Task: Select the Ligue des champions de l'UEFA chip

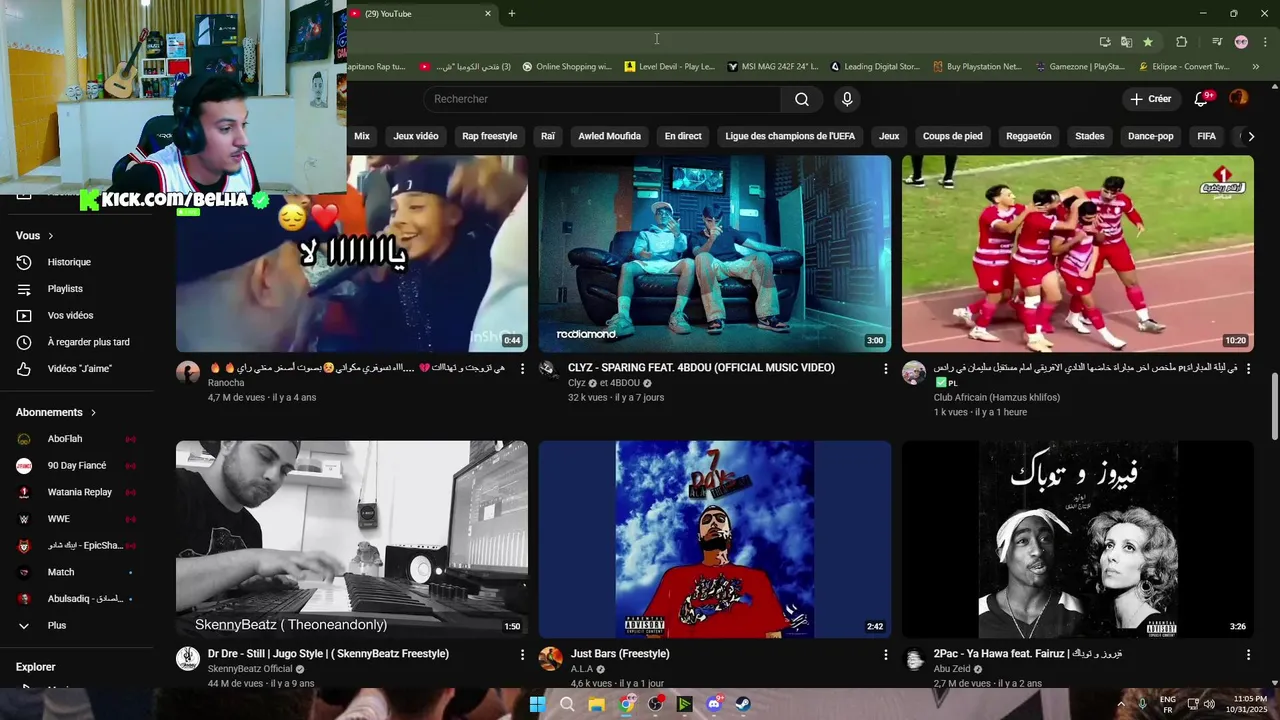Action: tap(790, 136)
